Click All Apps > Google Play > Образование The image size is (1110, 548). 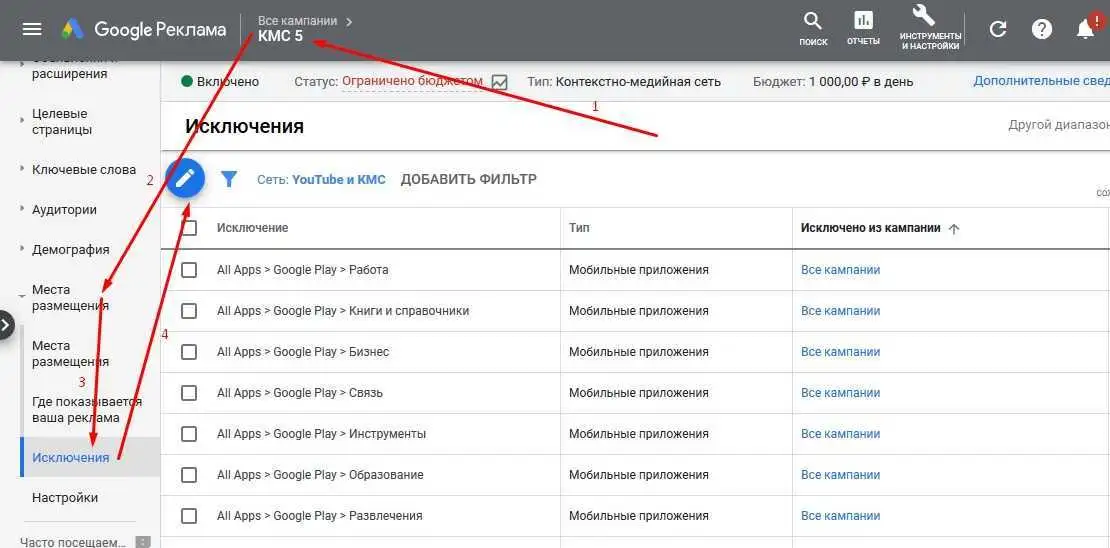[x=320, y=475]
